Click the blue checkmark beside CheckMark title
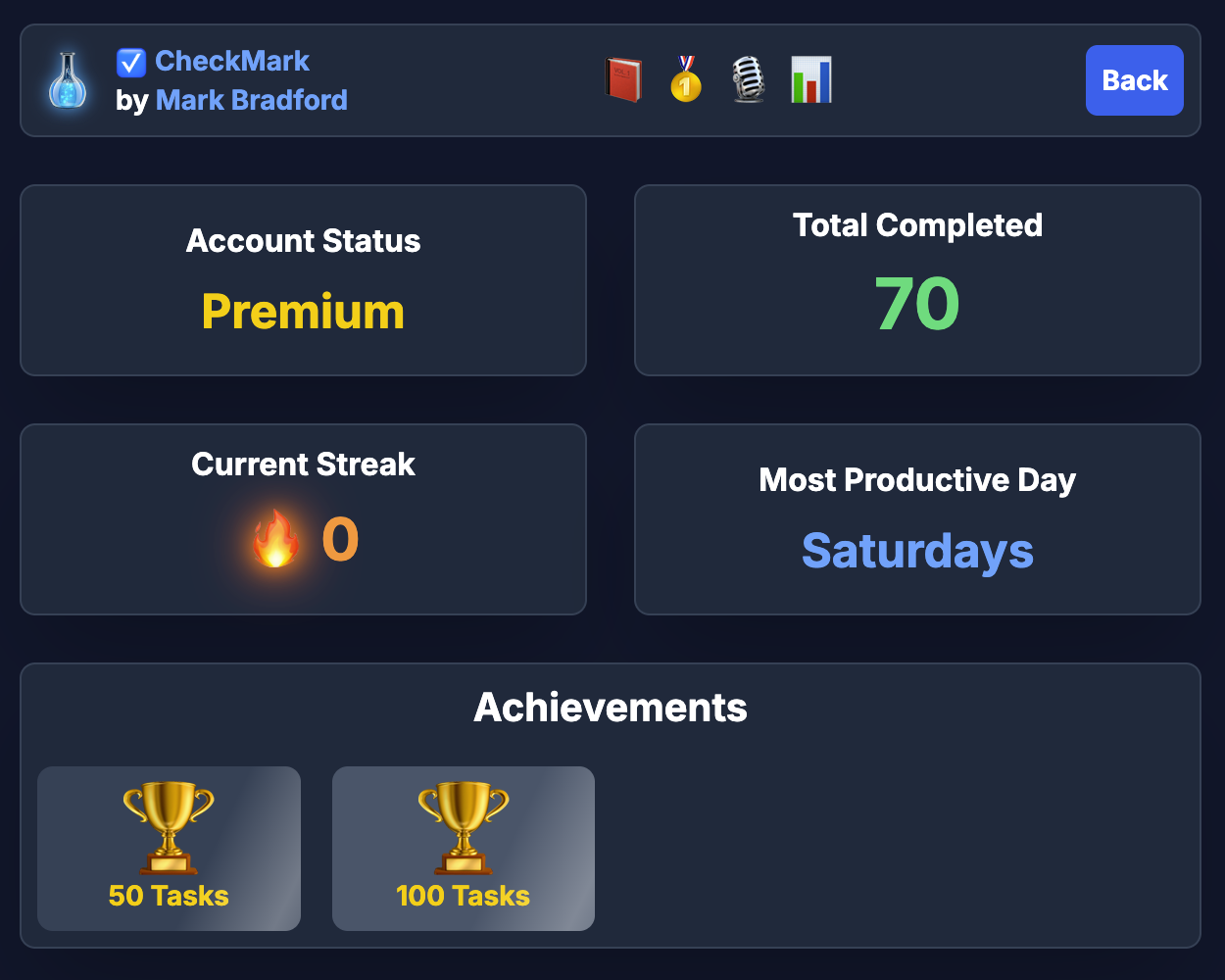Image resolution: width=1225 pixels, height=980 pixels. click(x=130, y=63)
